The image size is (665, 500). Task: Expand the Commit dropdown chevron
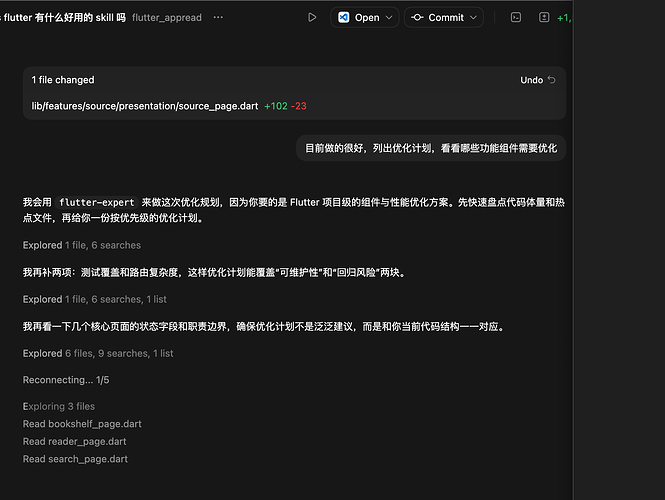click(474, 17)
